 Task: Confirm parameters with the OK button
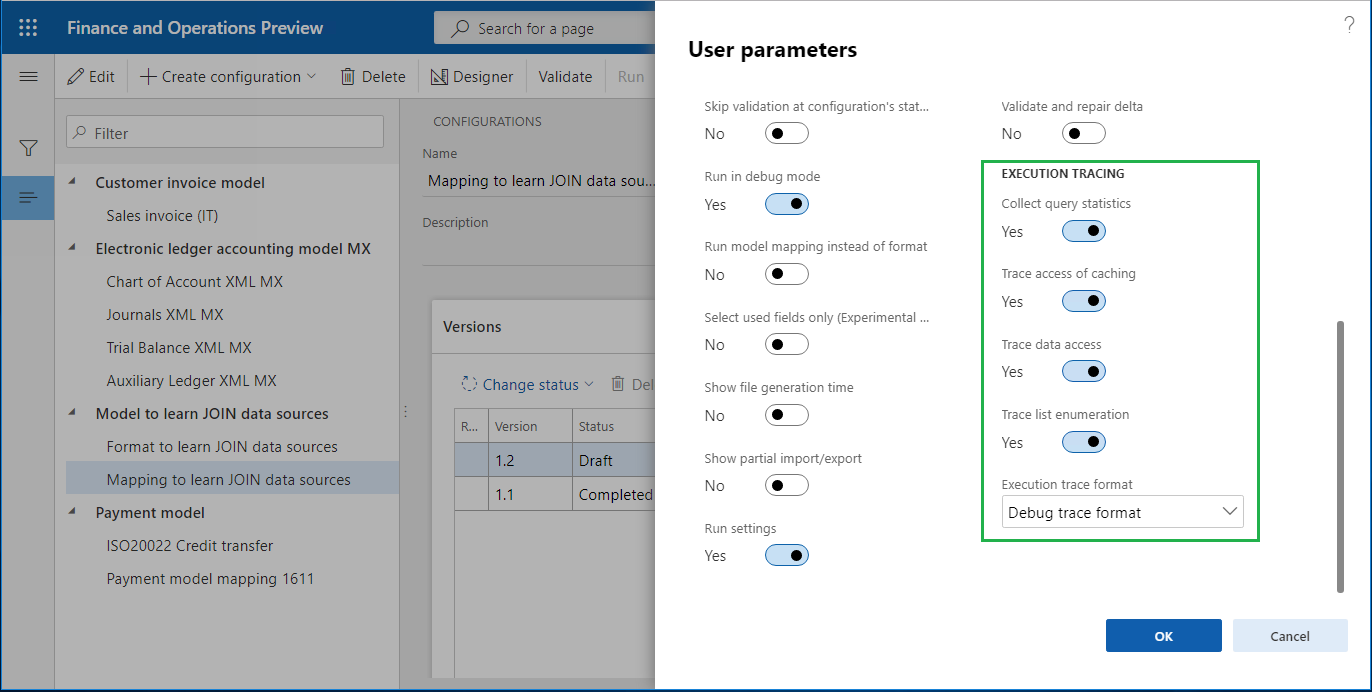click(1163, 635)
